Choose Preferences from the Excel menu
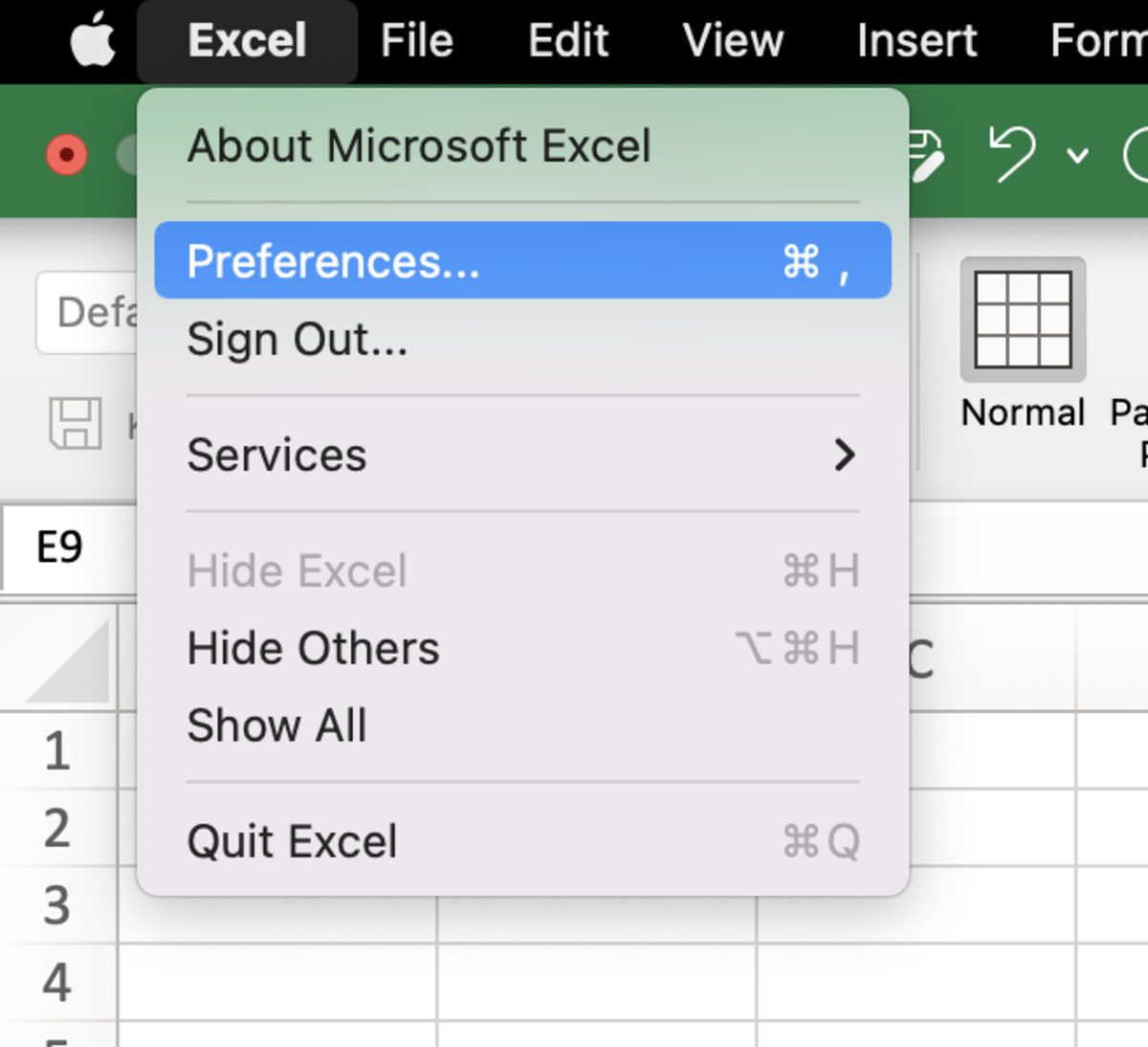1148x1047 pixels. [x=333, y=259]
